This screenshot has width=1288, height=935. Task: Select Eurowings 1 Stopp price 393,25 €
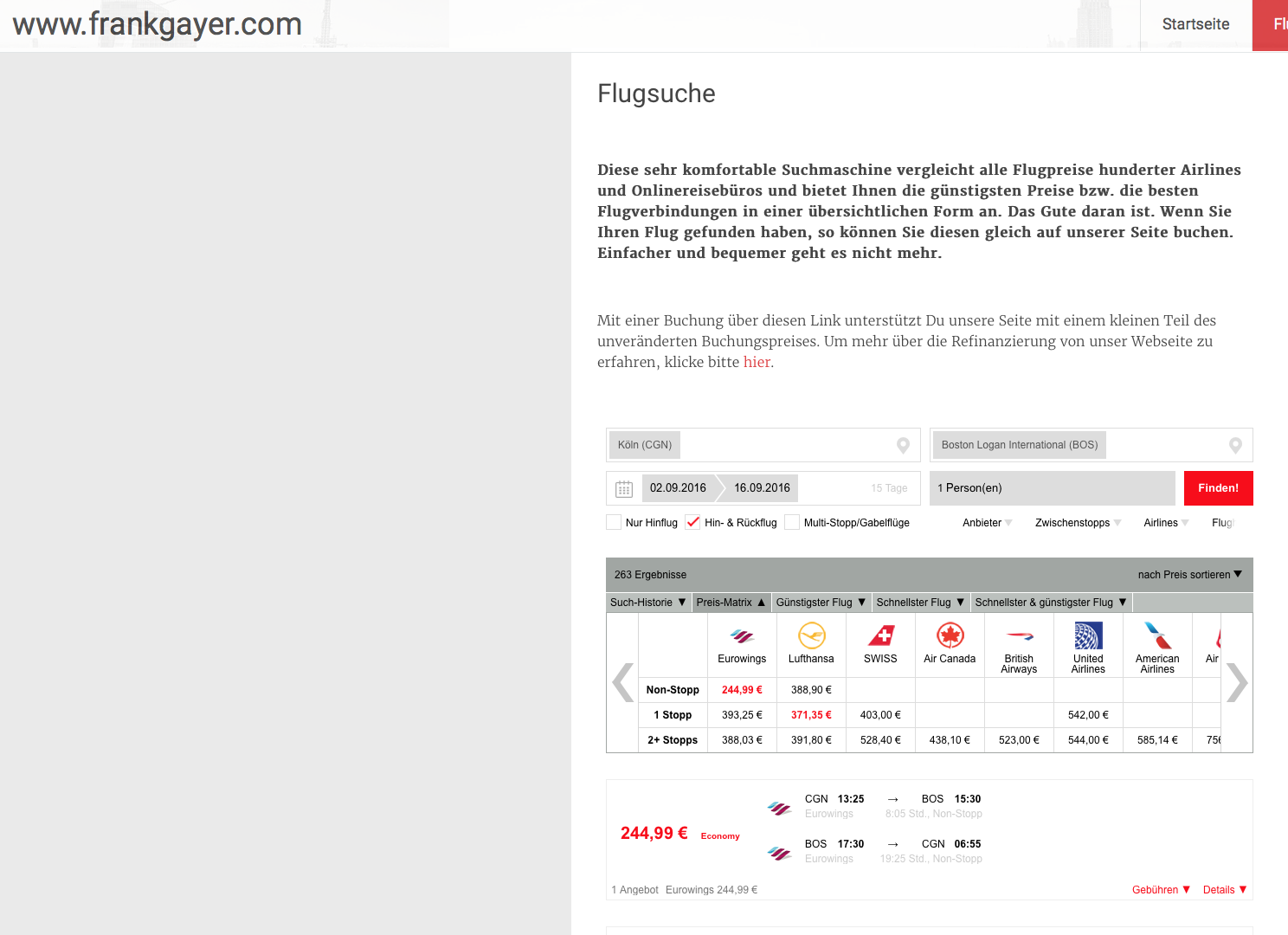(742, 715)
